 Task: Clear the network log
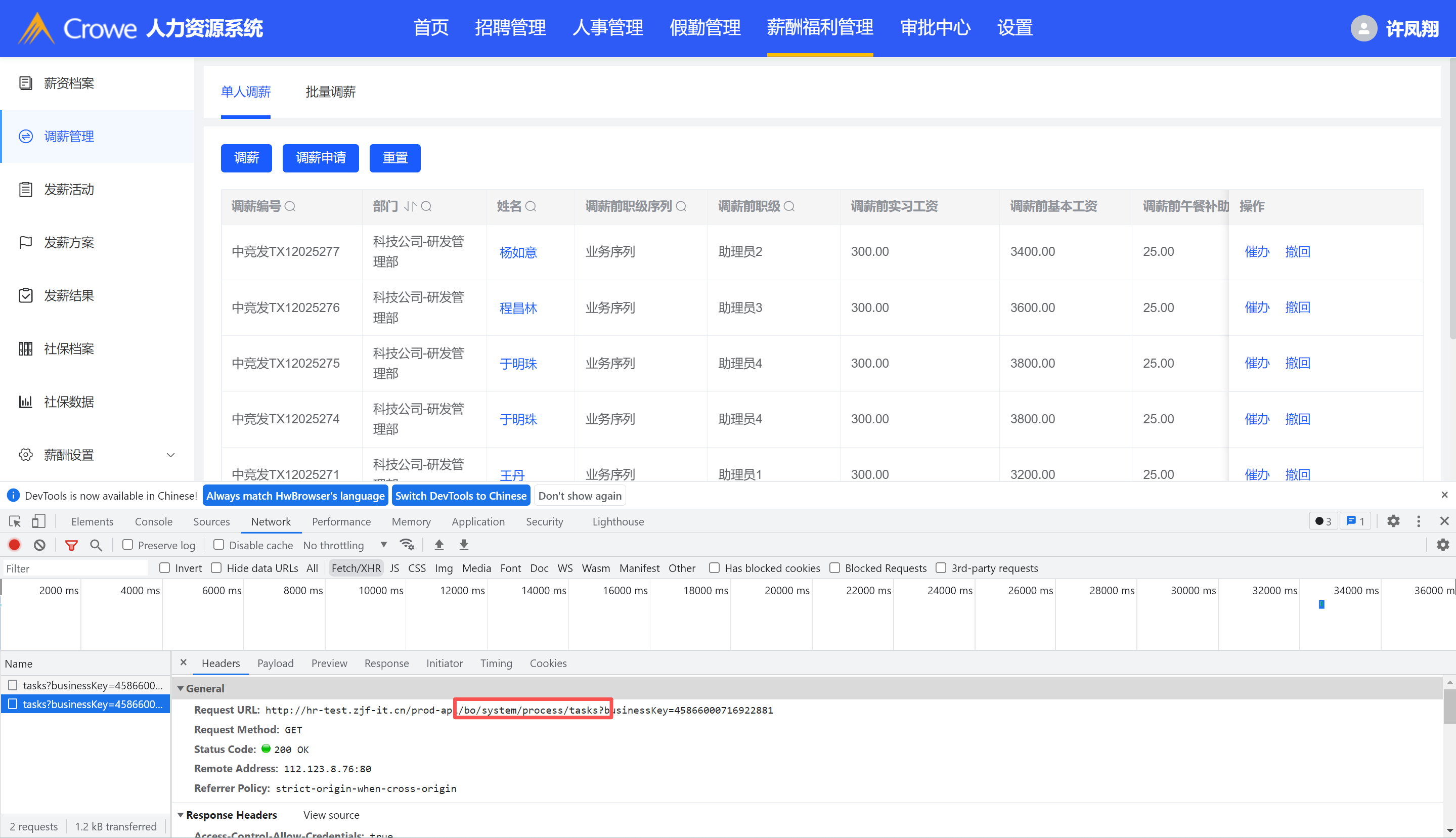(39, 545)
